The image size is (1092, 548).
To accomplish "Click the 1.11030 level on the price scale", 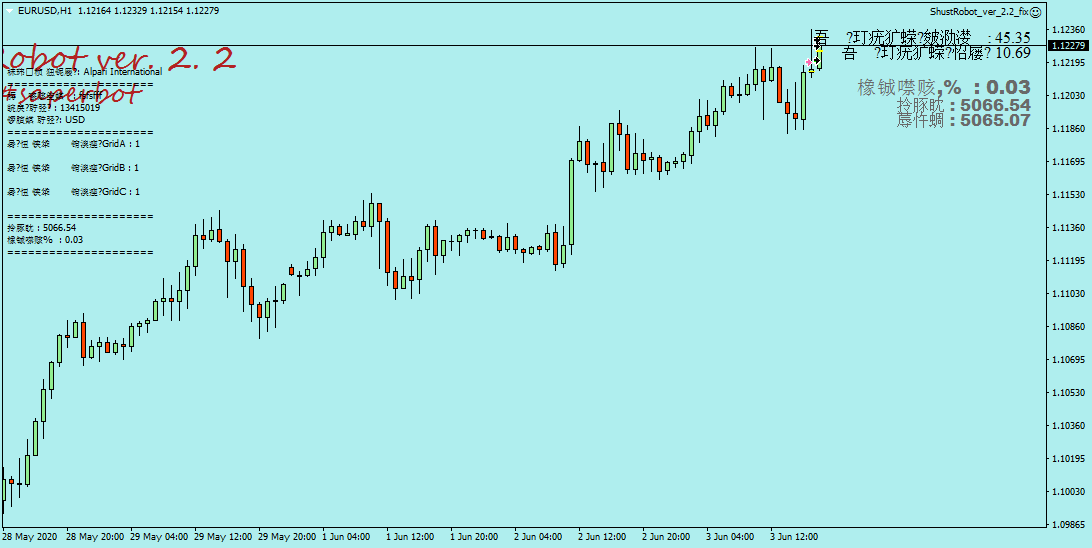I will click(1068, 294).
